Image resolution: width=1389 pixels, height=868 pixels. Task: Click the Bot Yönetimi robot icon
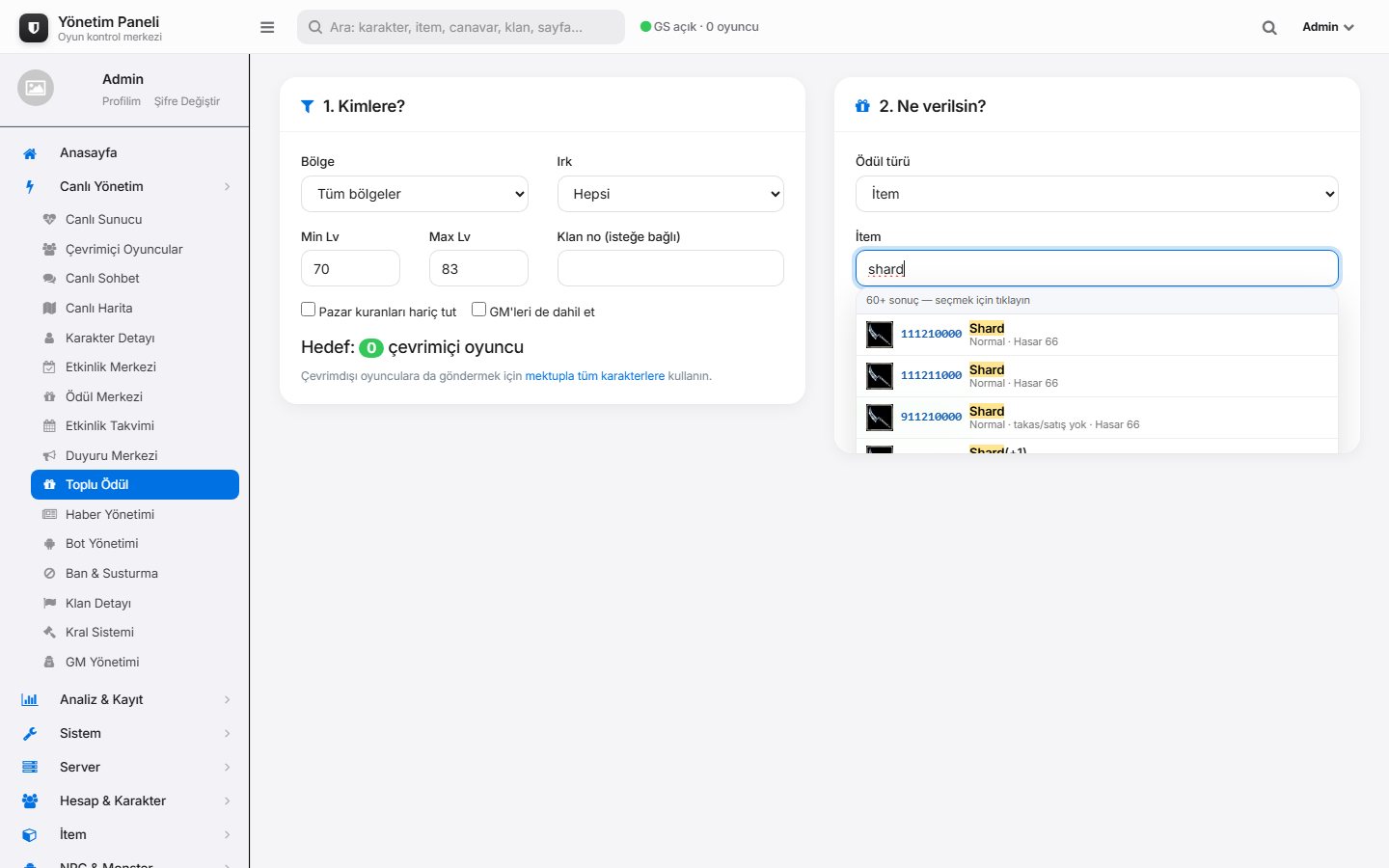pos(49,544)
